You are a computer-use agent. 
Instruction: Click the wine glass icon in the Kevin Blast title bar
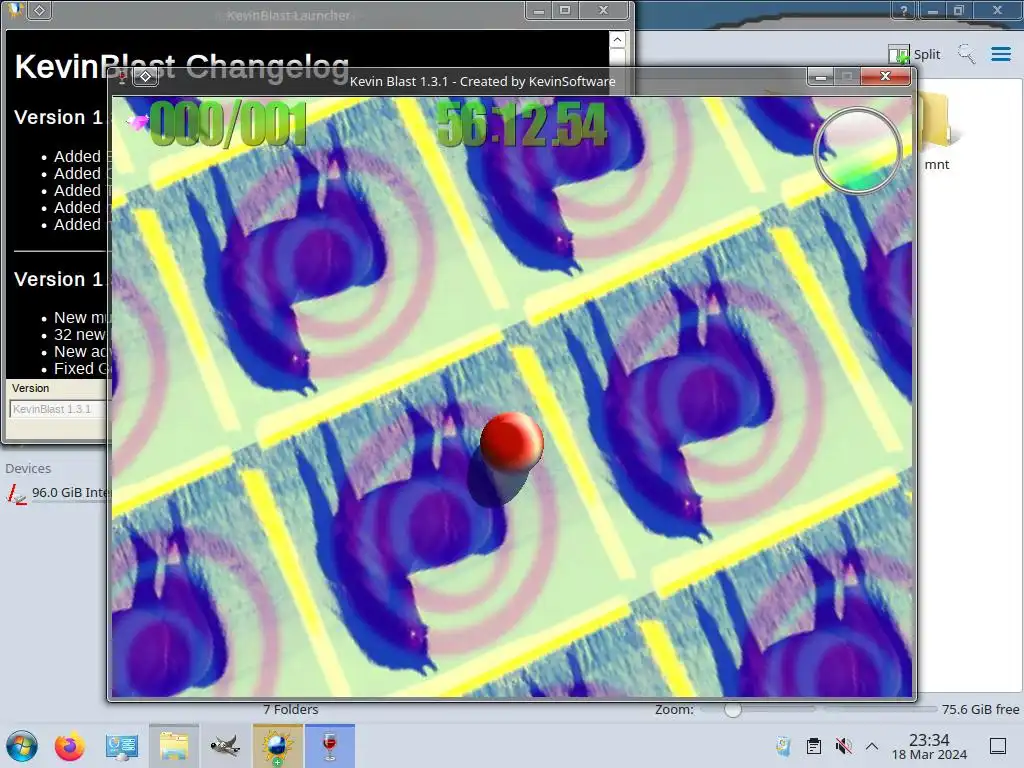click(x=122, y=78)
